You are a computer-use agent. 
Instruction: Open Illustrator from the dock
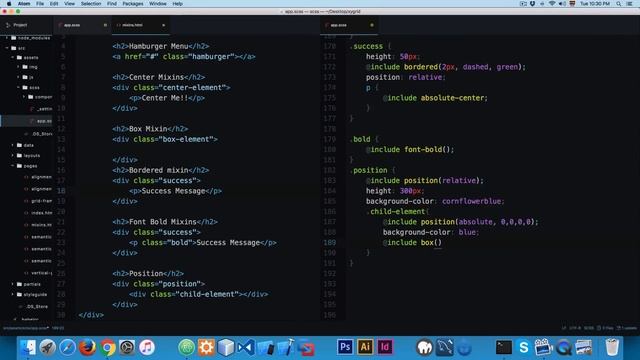365,347
